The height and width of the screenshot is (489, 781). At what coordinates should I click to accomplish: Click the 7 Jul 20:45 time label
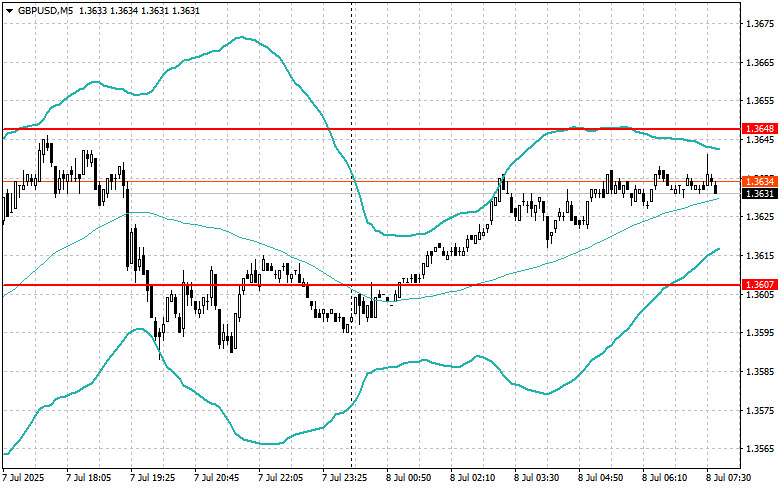coord(217,478)
